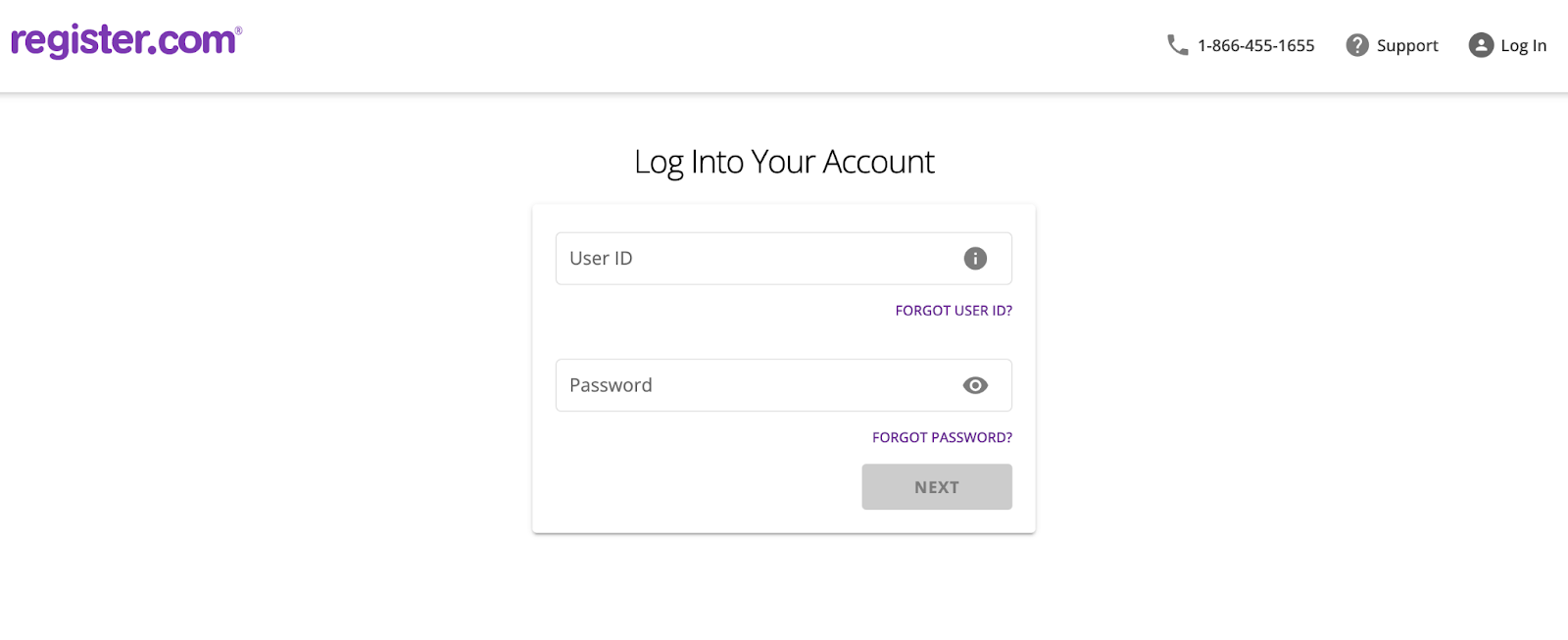Select the register.com logo
Viewport: 1568px width, 640px height.
coord(123,40)
